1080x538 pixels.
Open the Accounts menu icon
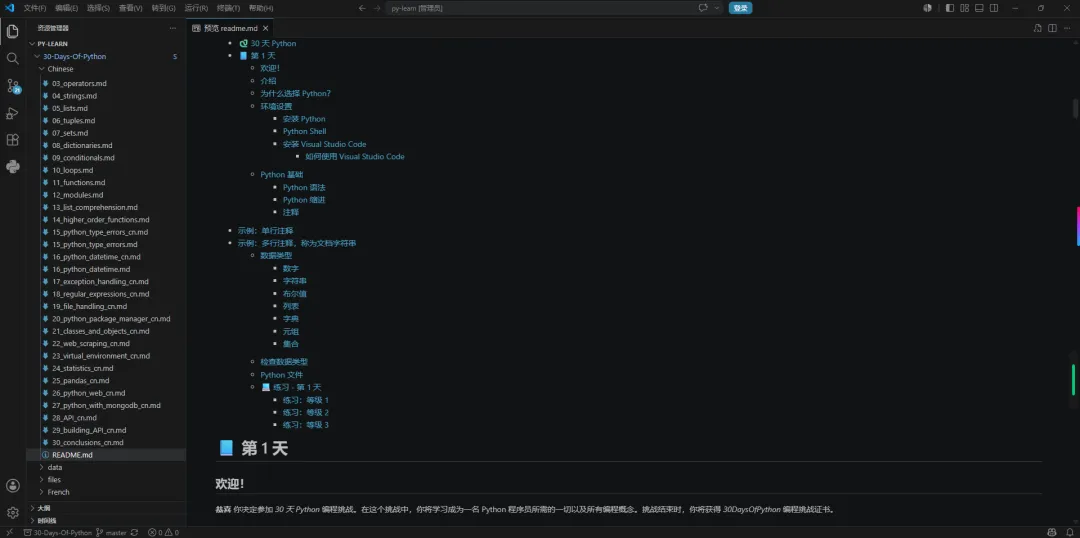point(12,486)
